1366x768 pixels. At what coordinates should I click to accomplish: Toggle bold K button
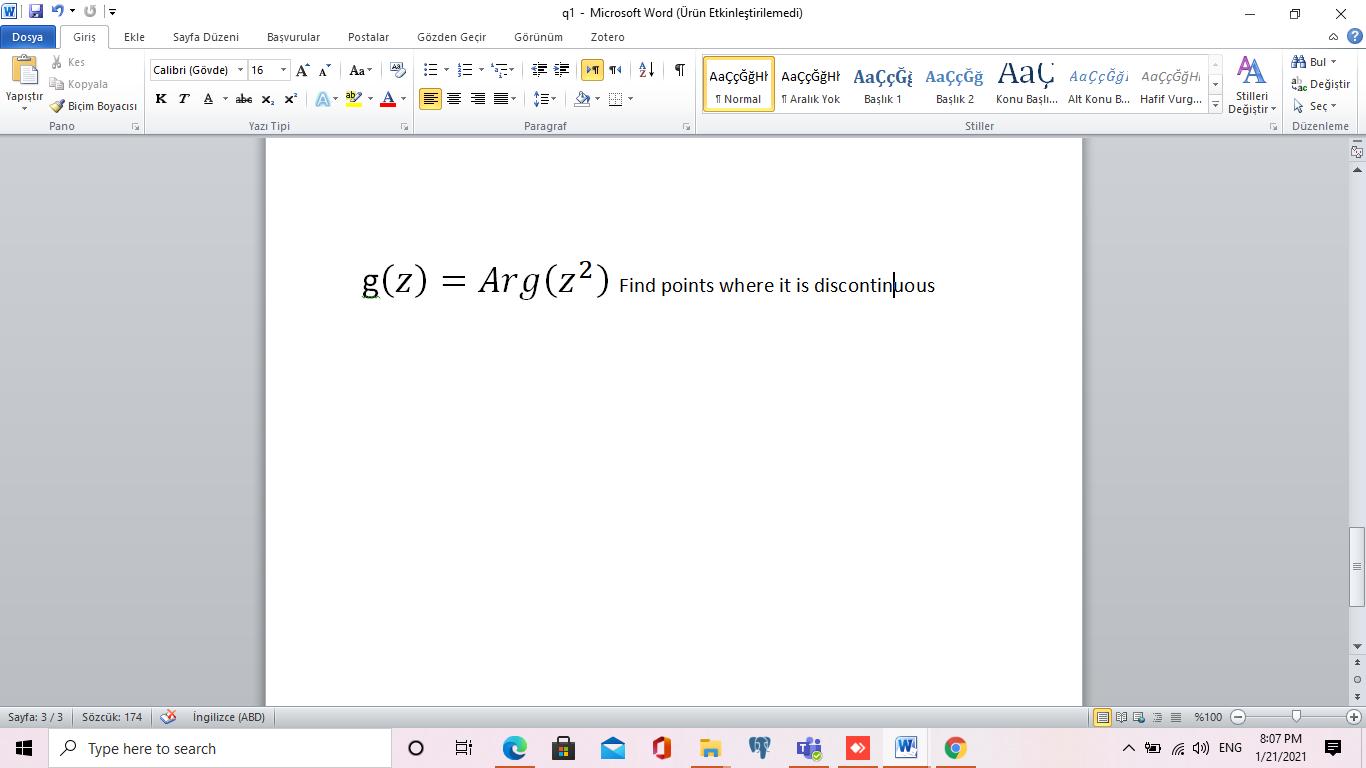tap(161, 99)
